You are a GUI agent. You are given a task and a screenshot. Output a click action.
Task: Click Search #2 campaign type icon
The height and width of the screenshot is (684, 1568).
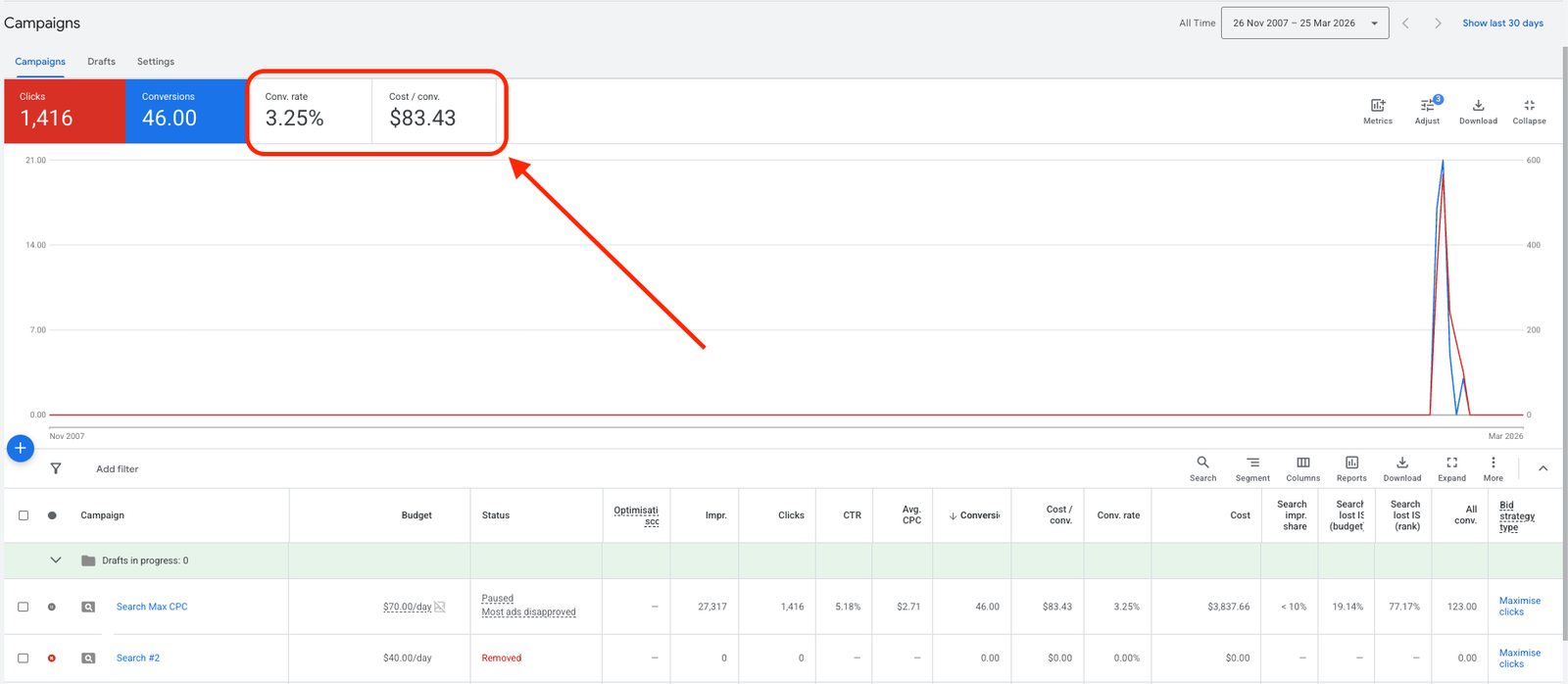[x=88, y=658]
